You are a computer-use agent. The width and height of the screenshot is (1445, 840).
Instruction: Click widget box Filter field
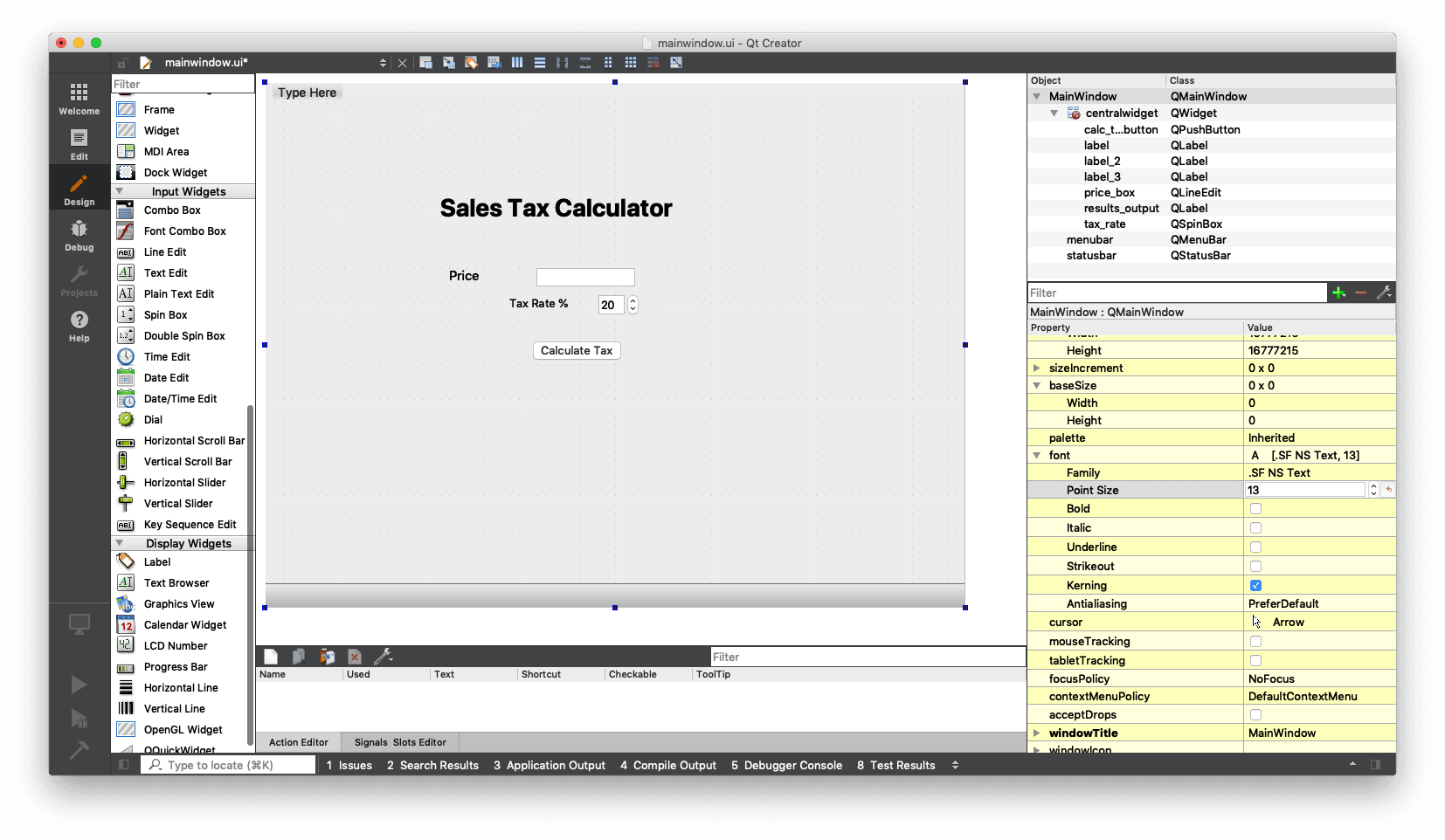click(183, 84)
